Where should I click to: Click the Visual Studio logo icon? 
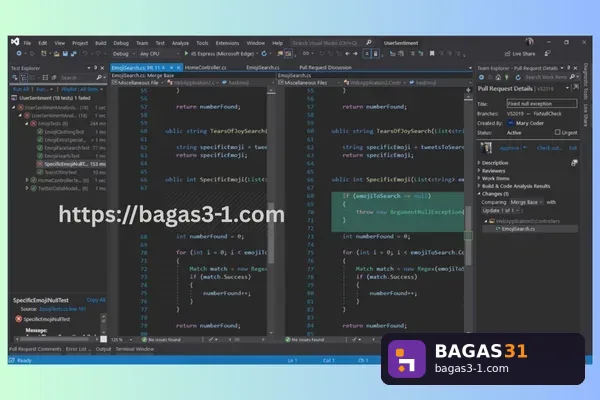click(x=15, y=42)
